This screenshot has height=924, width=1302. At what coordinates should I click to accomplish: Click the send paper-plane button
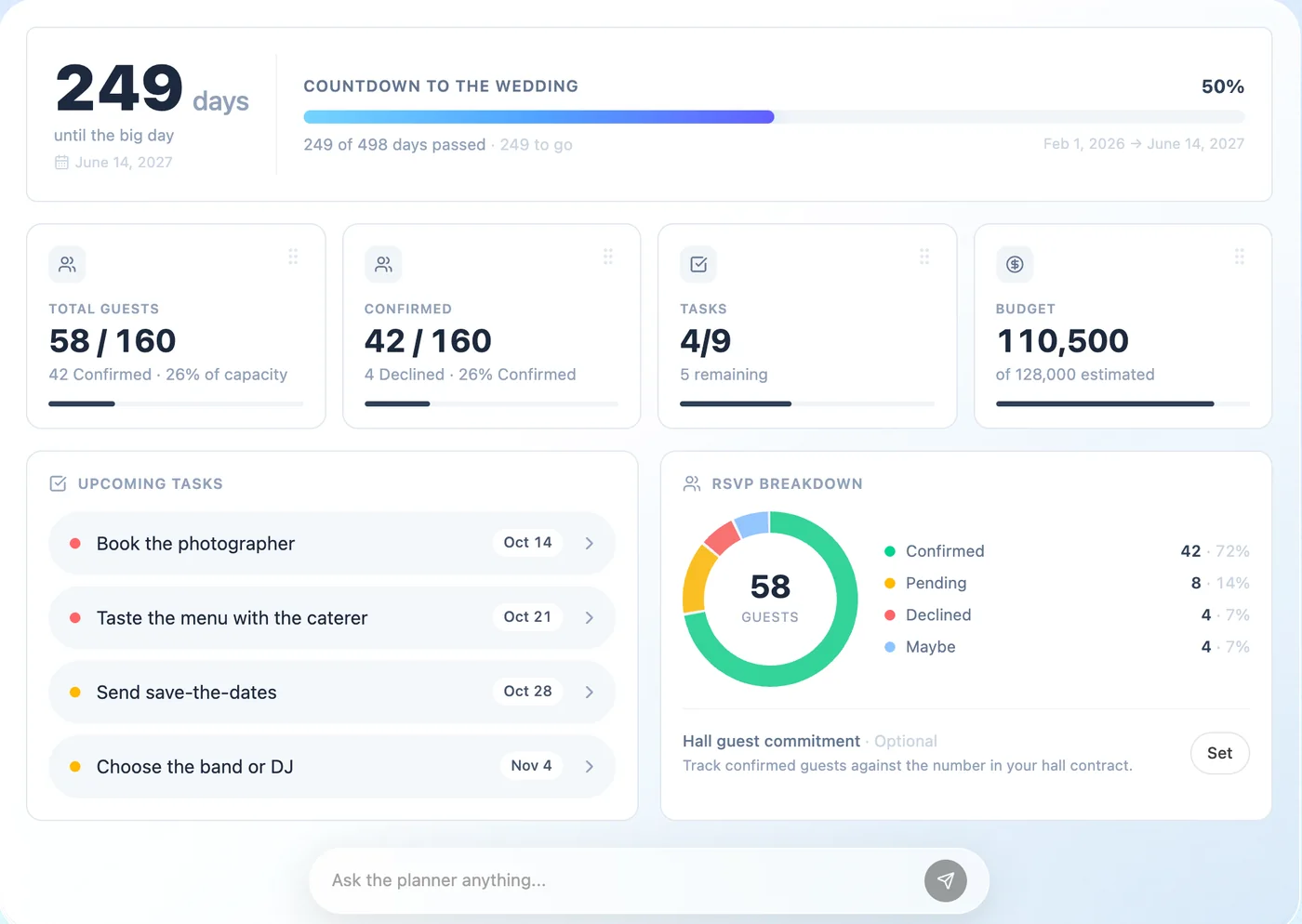pyautogui.click(x=946, y=880)
